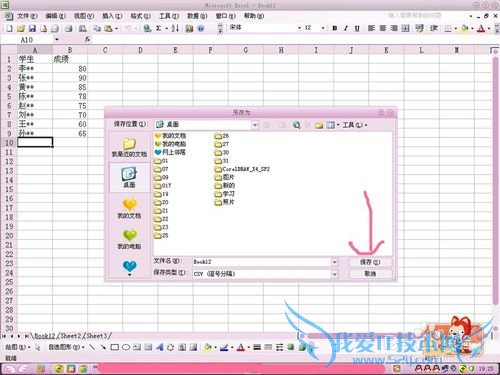The width and height of the screenshot is (500, 375).
Task: Open 我最近的文档 in the dialog sidebar
Action: pos(129,147)
